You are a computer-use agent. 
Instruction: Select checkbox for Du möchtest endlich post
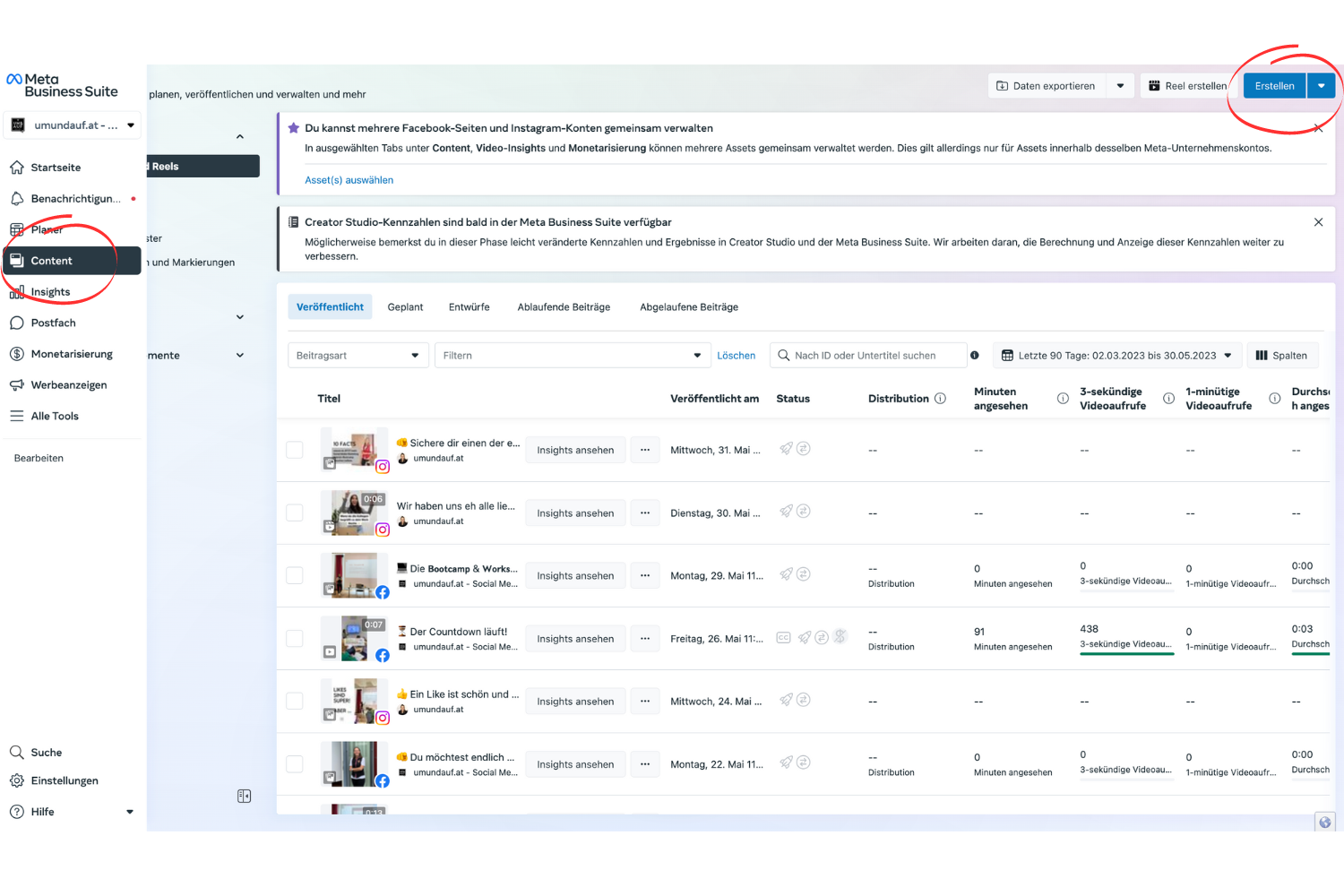pyautogui.click(x=294, y=764)
